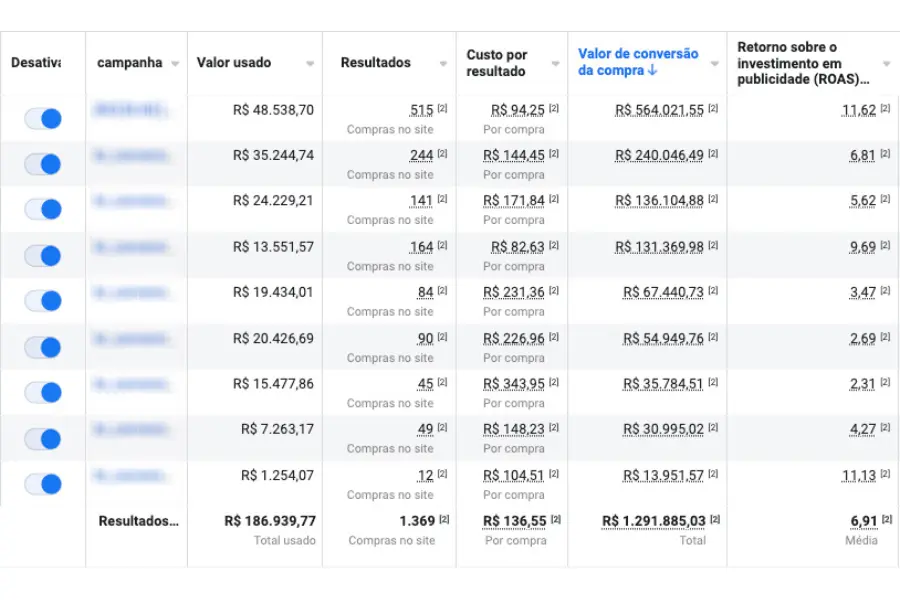Expand the Valor usado column menu

point(310,63)
